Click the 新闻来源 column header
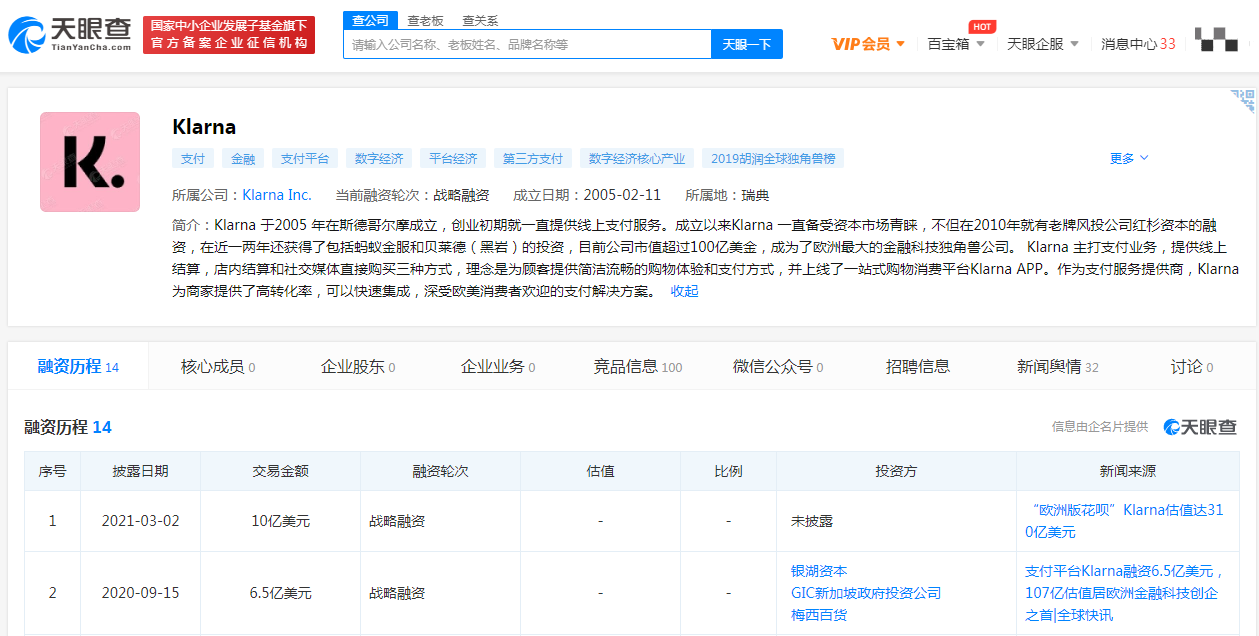1259x636 pixels. coord(1126,471)
